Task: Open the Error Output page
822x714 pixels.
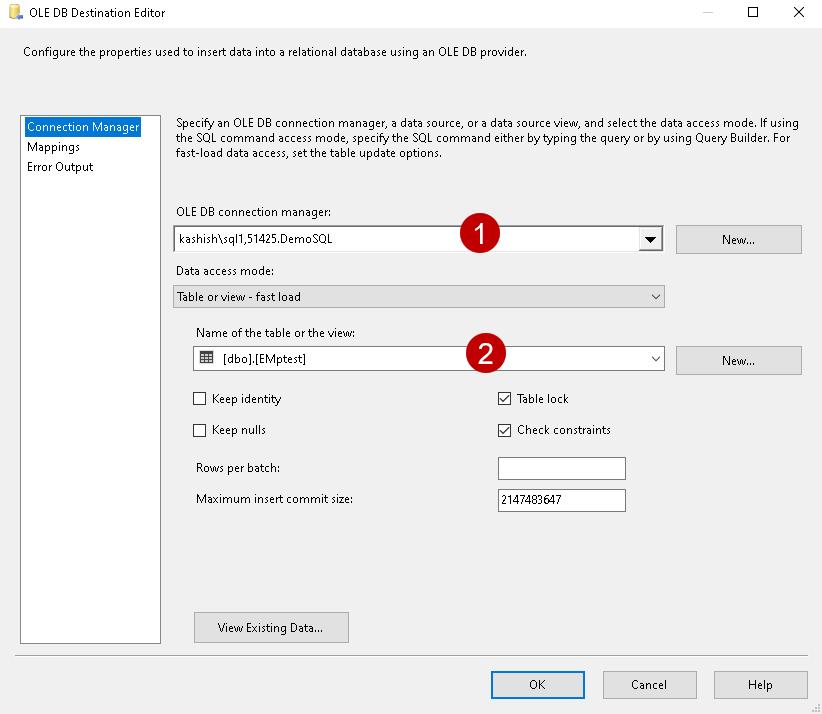Action: 60,167
